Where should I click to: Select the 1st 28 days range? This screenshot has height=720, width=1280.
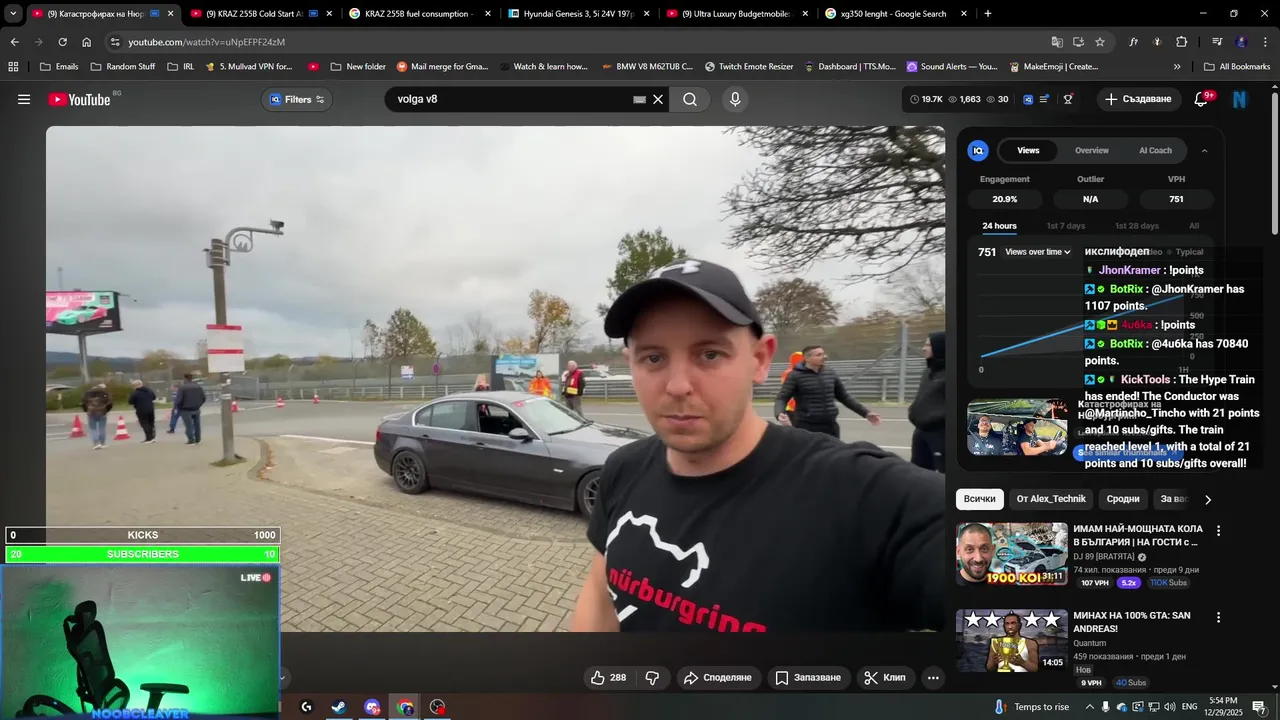pyautogui.click(x=1137, y=226)
